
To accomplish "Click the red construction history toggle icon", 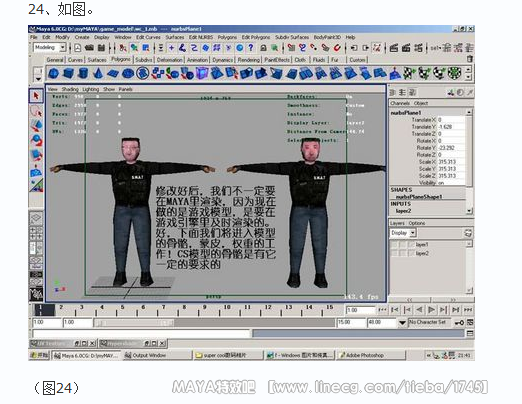I will click(377, 48).
